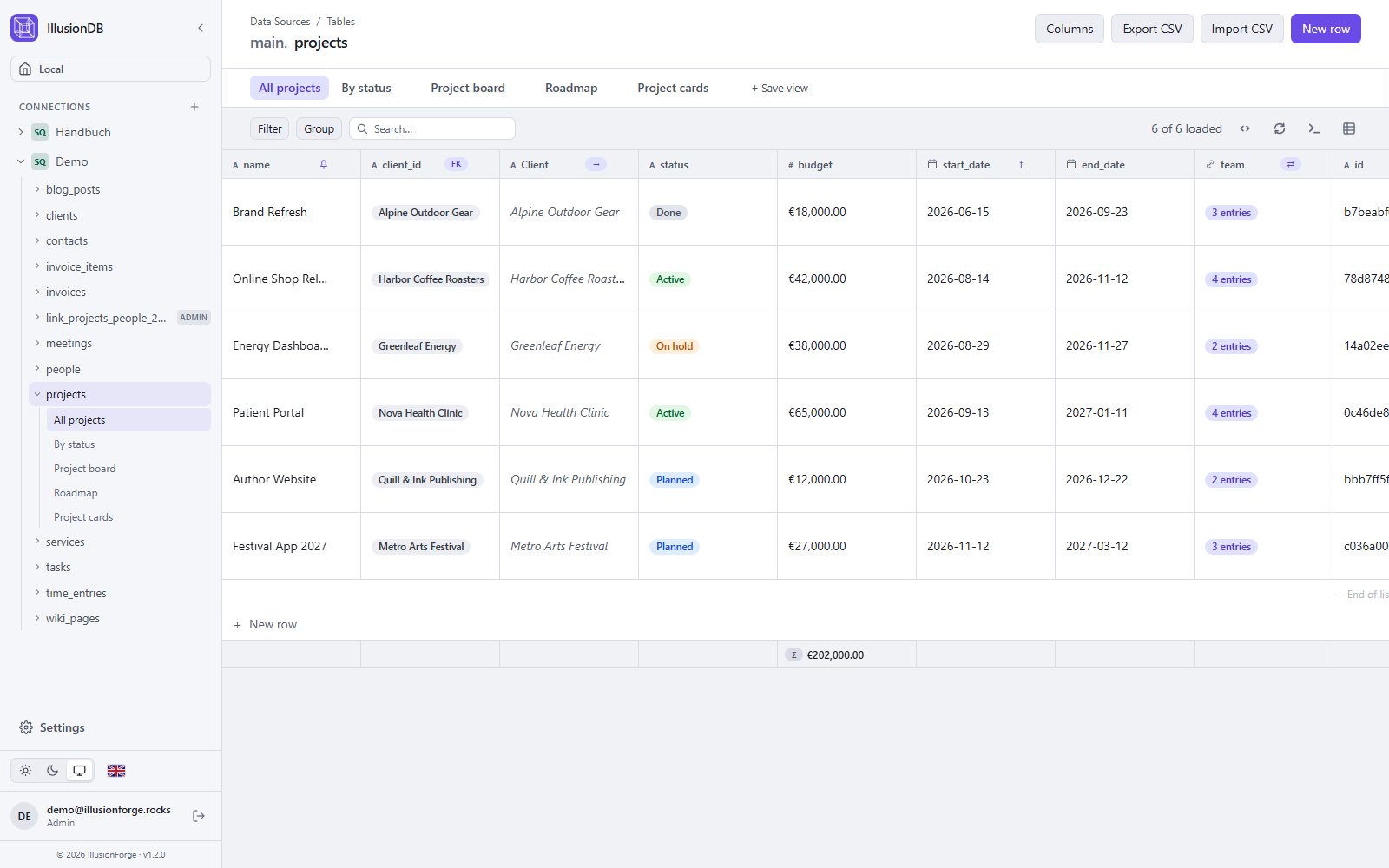Open the Roadmap tab
Image resolution: width=1389 pixels, height=868 pixels.
pyautogui.click(x=571, y=88)
